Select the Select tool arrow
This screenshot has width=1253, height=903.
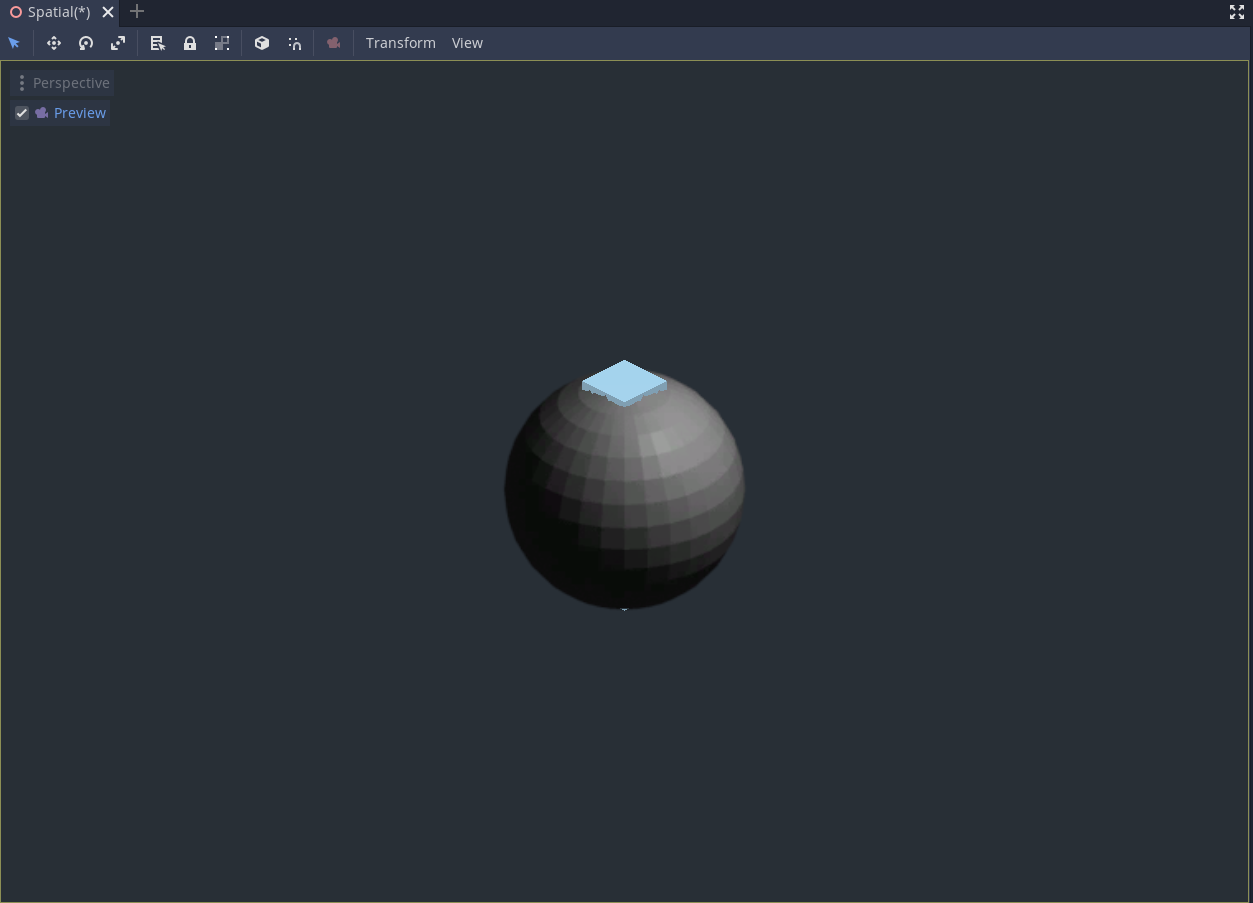coord(13,43)
